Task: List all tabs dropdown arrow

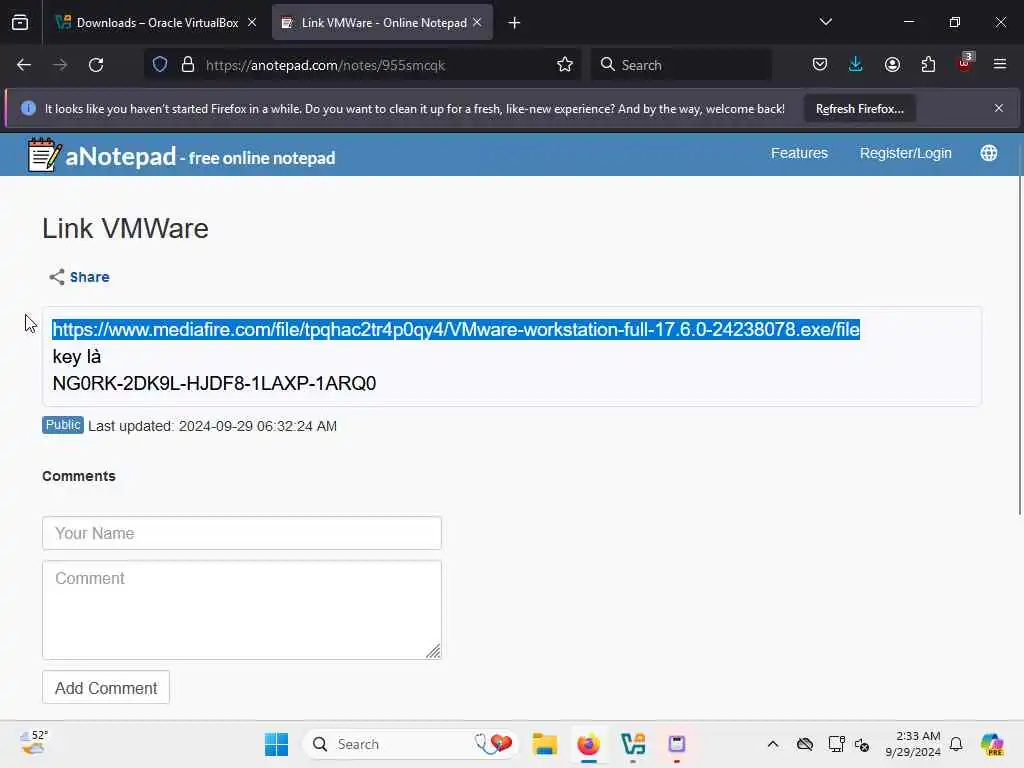Action: click(x=825, y=22)
